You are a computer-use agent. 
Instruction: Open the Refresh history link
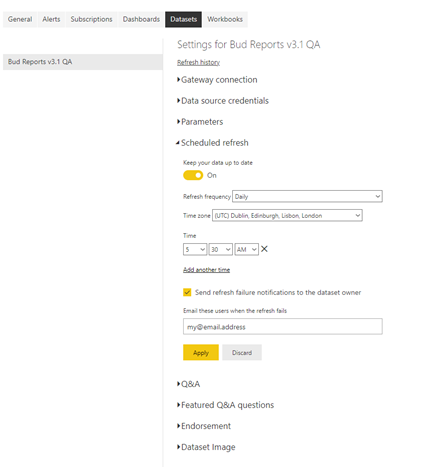click(x=198, y=62)
